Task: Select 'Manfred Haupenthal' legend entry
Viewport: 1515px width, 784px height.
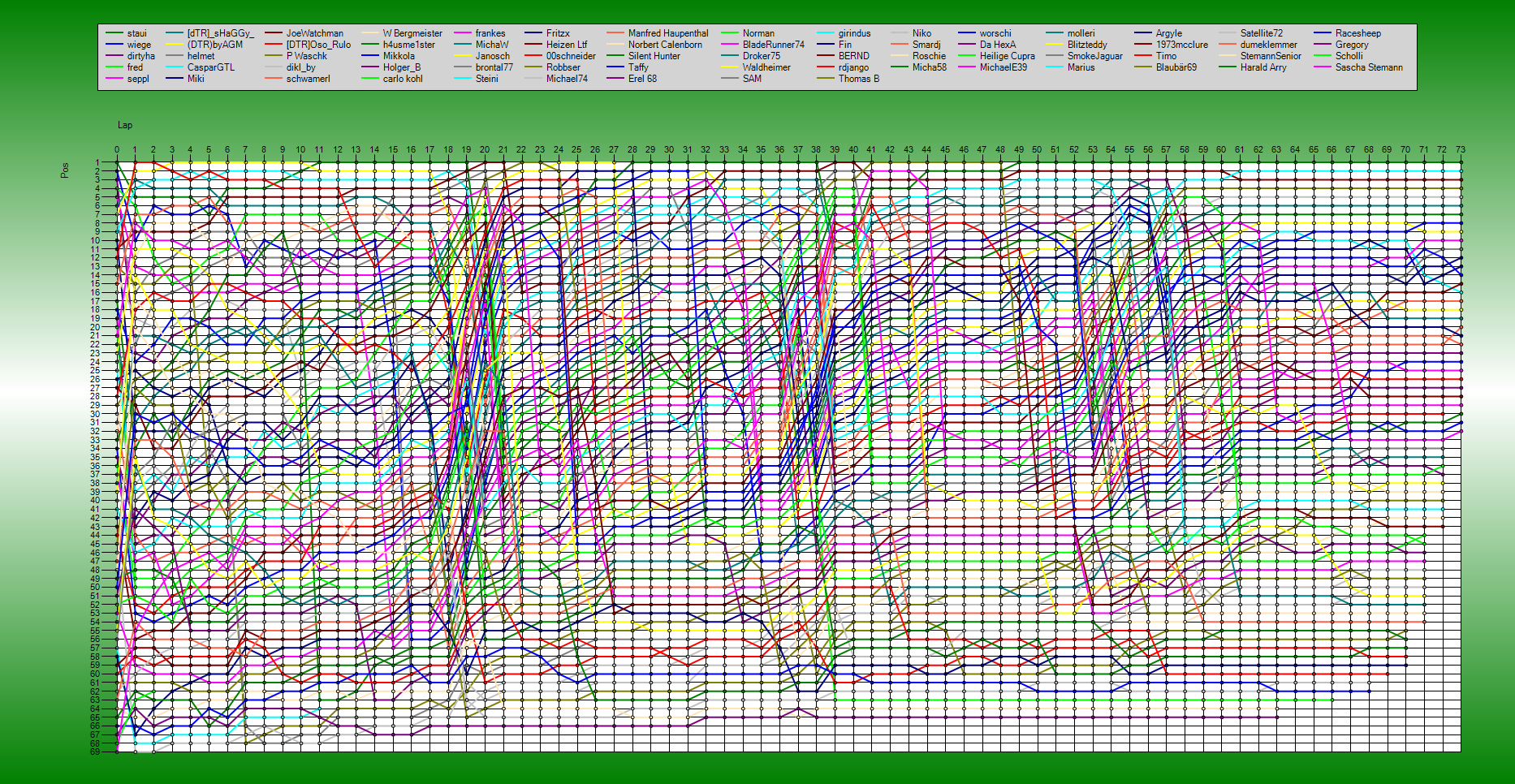Action: 668,33
